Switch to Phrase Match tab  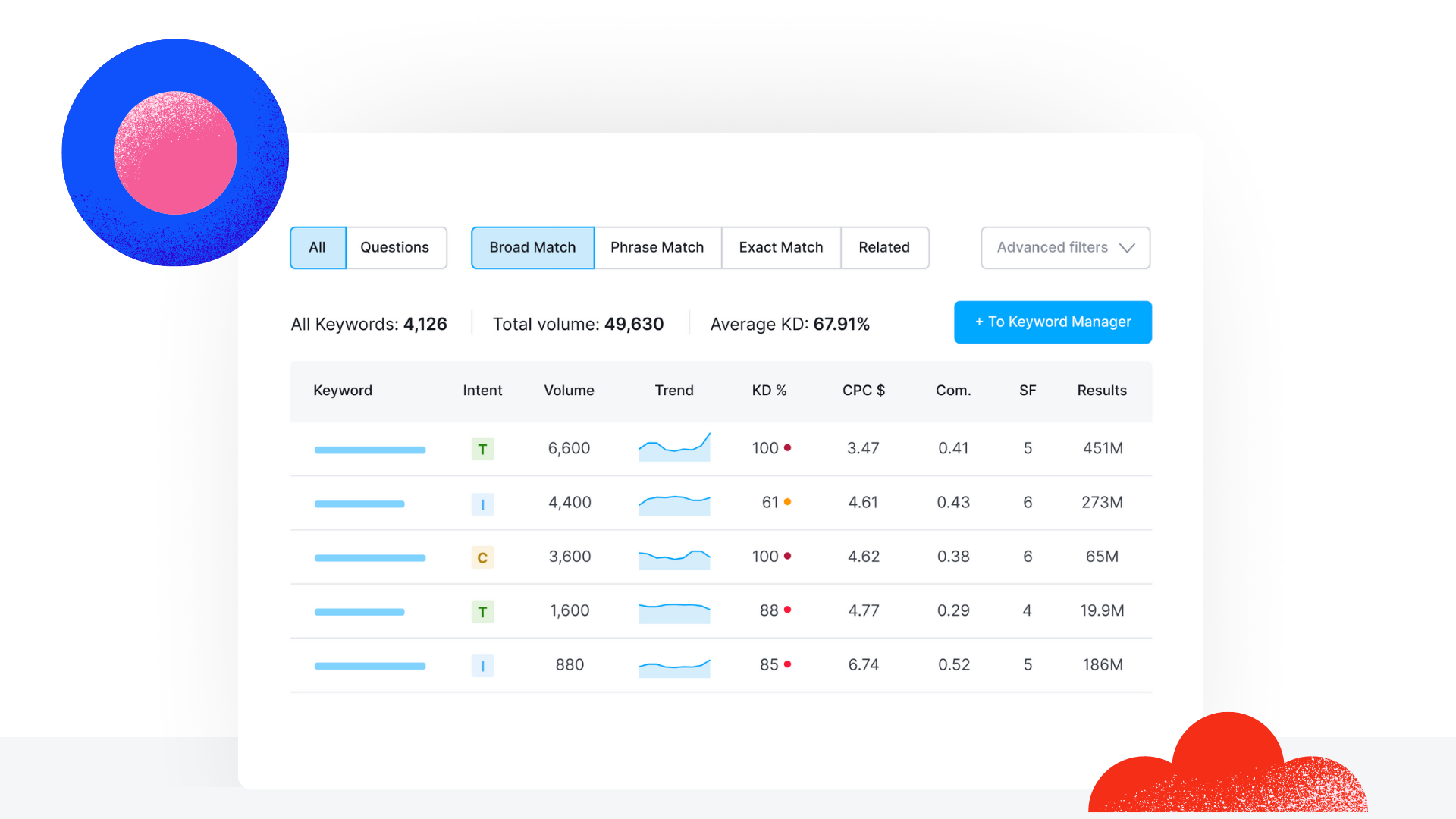657,248
